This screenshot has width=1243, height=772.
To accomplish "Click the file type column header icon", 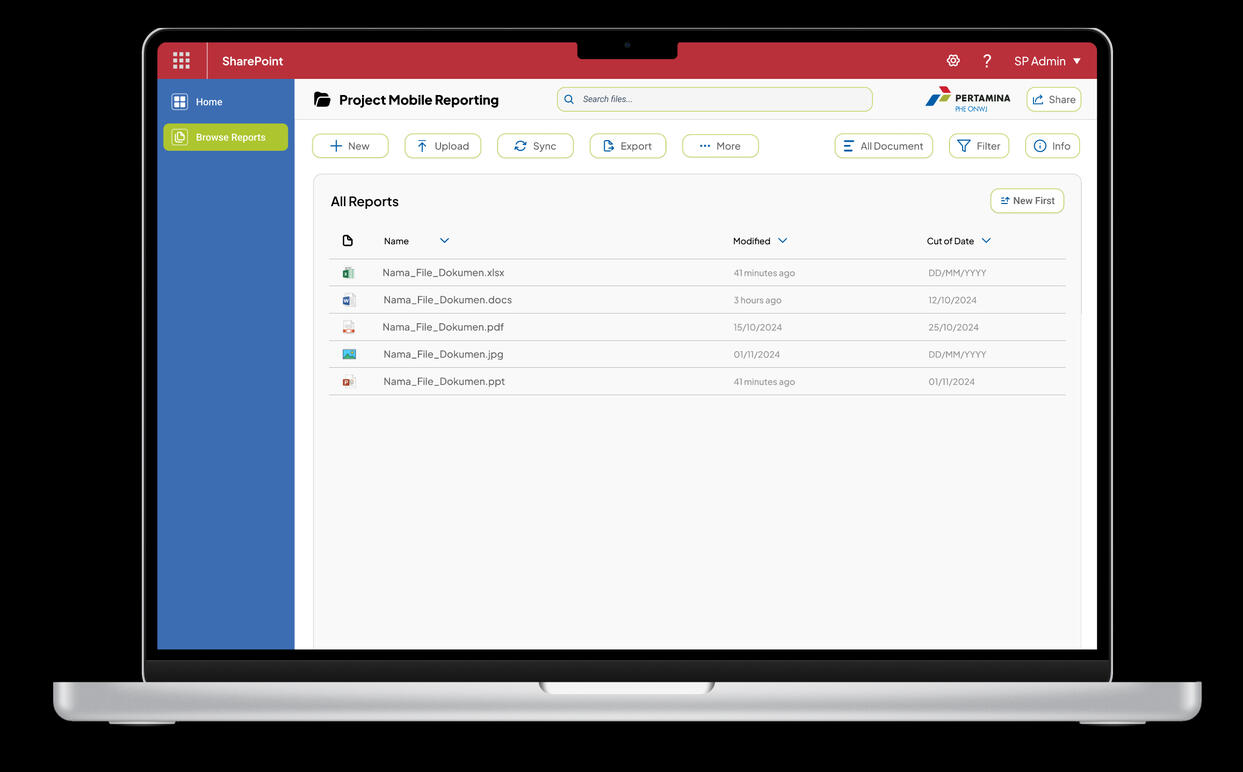I will [348, 241].
